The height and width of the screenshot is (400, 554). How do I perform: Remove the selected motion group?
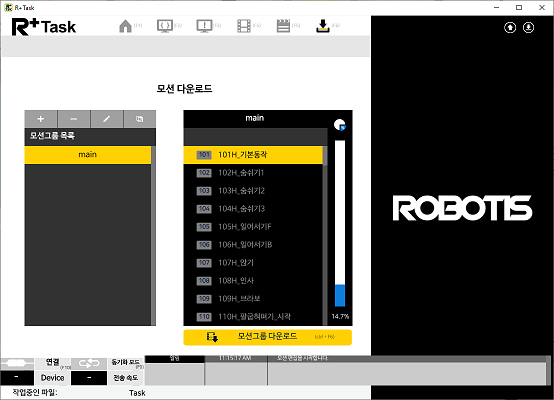(x=73, y=119)
